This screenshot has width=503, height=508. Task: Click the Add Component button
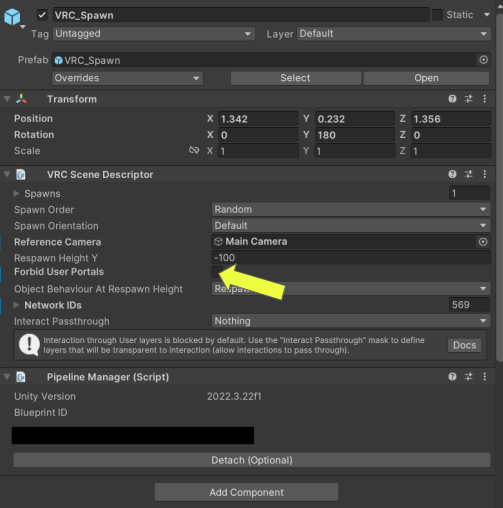[x=246, y=492]
